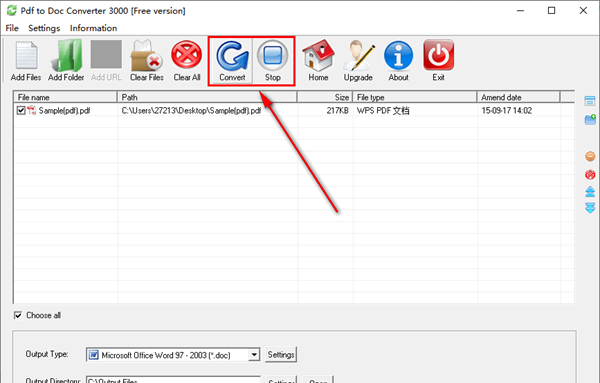Sort by the Path column header
Image resolution: width=600 pixels, height=383 pixels.
pyautogui.click(x=207, y=97)
